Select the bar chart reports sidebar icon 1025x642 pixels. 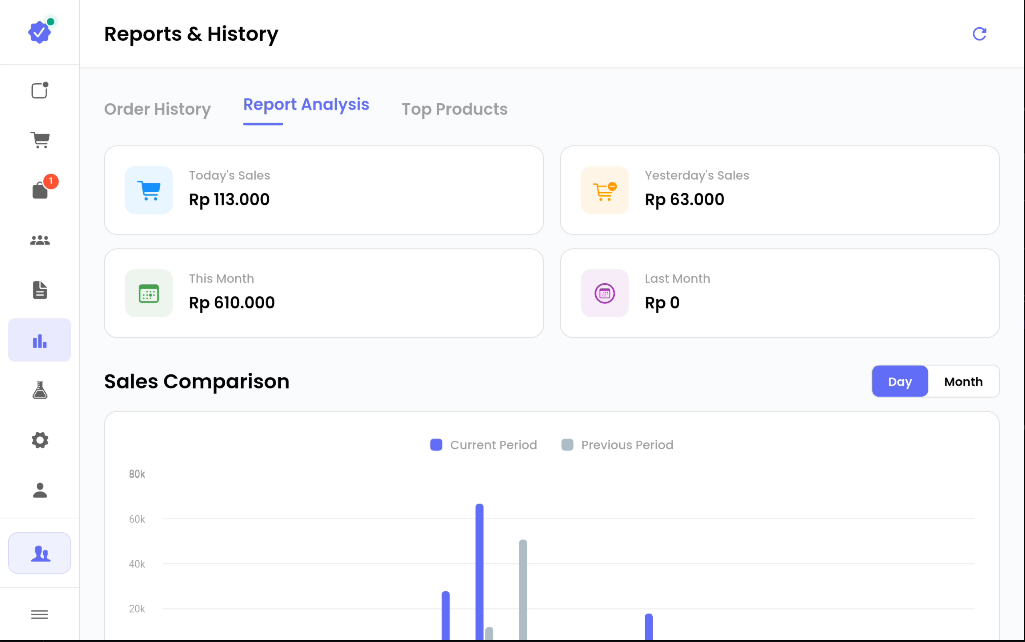(39, 340)
